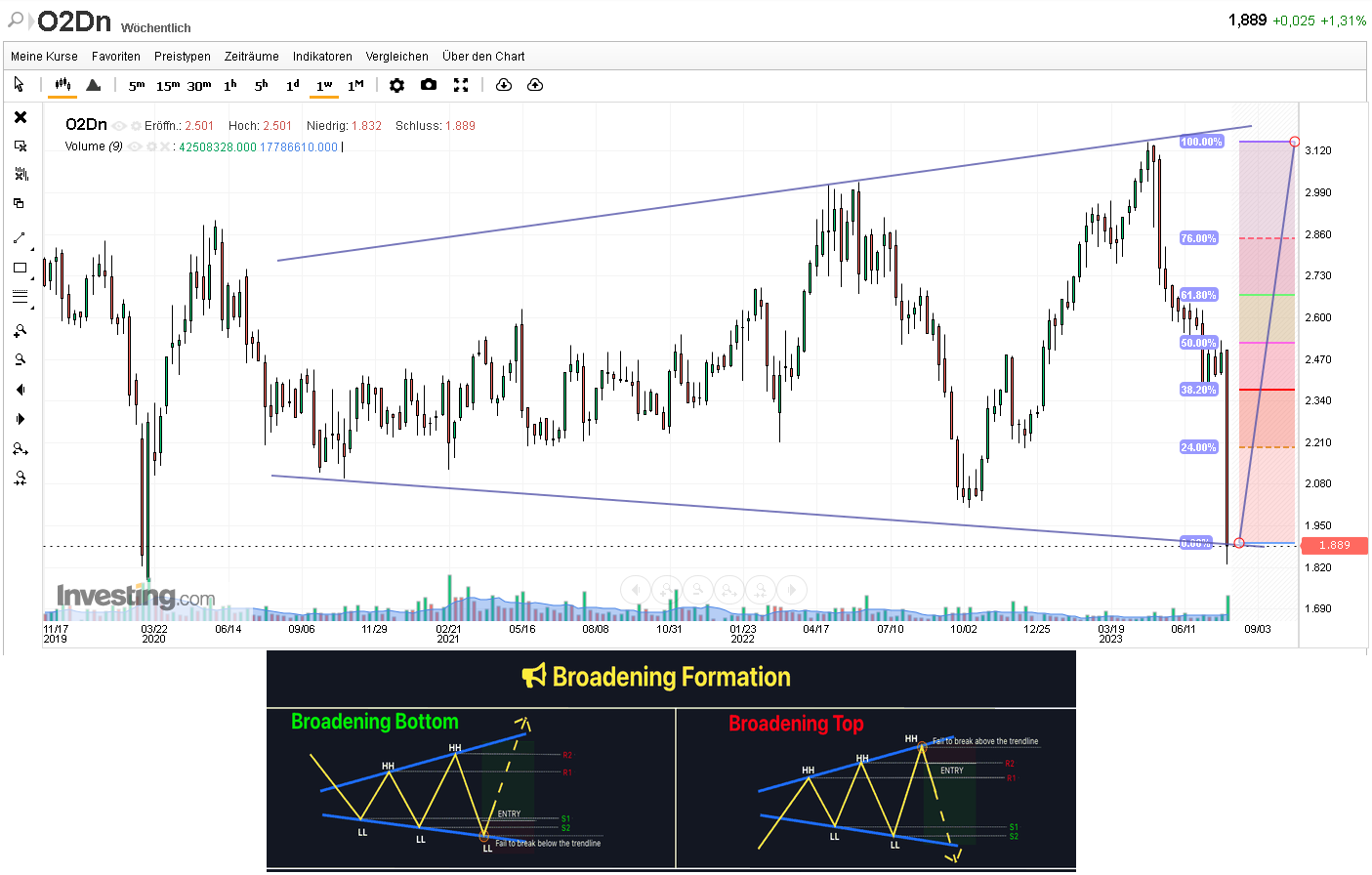Open the Zeiträume menu

(x=251, y=56)
